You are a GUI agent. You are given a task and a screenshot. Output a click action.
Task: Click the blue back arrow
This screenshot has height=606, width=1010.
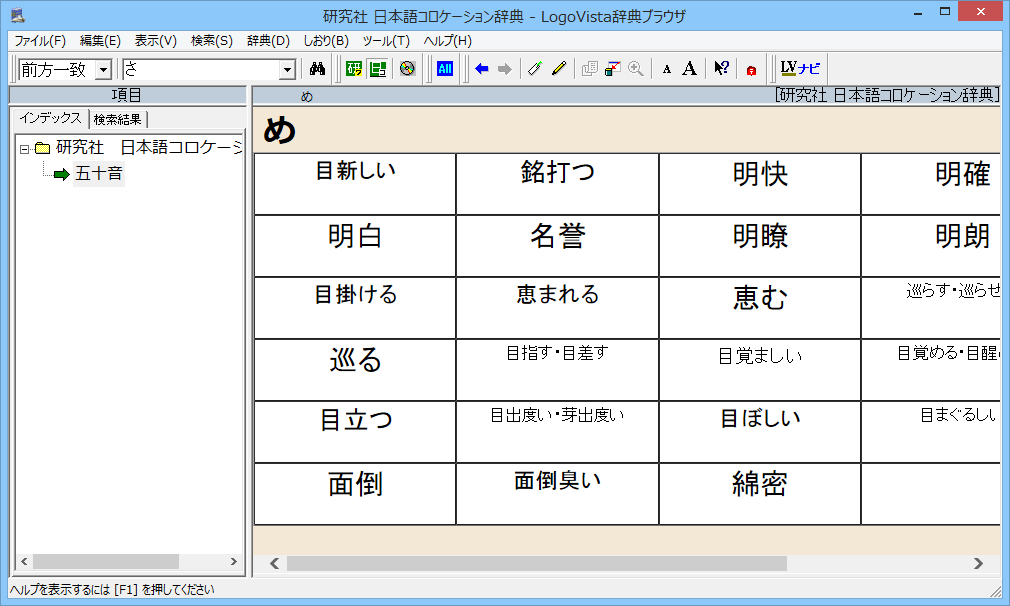pyautogui.click(x=482, y=69)
